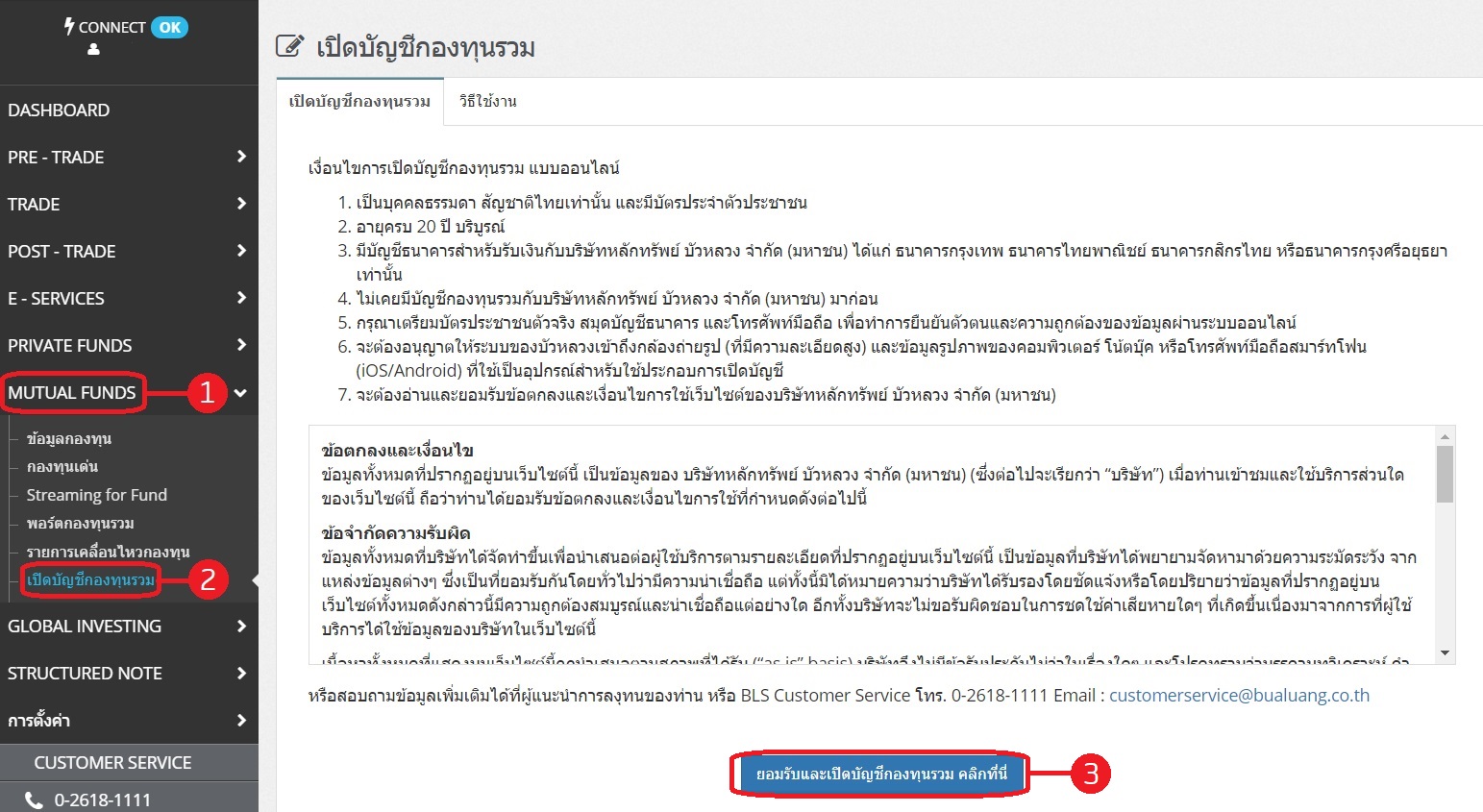1483x812 pixels.
Task: Expand the GLOBAL INVESTING chevron
Action: click(x=241, y=627)
